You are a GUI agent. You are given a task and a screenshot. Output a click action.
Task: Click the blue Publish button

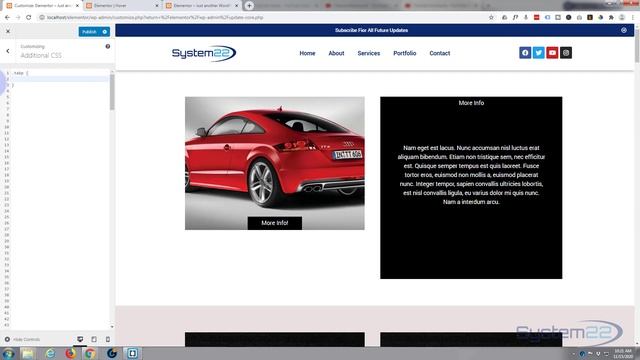[x=89, y=32]
